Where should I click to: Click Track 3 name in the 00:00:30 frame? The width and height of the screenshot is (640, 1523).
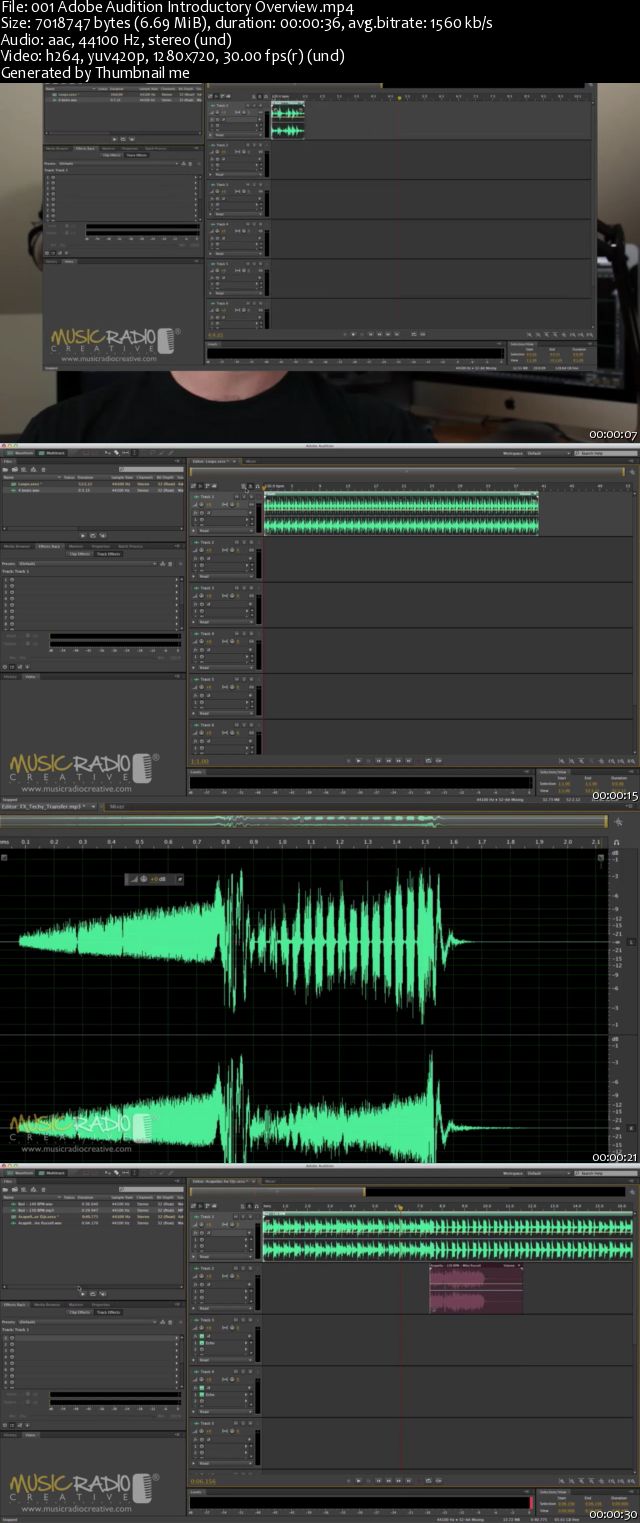[x=206, y=1320]
